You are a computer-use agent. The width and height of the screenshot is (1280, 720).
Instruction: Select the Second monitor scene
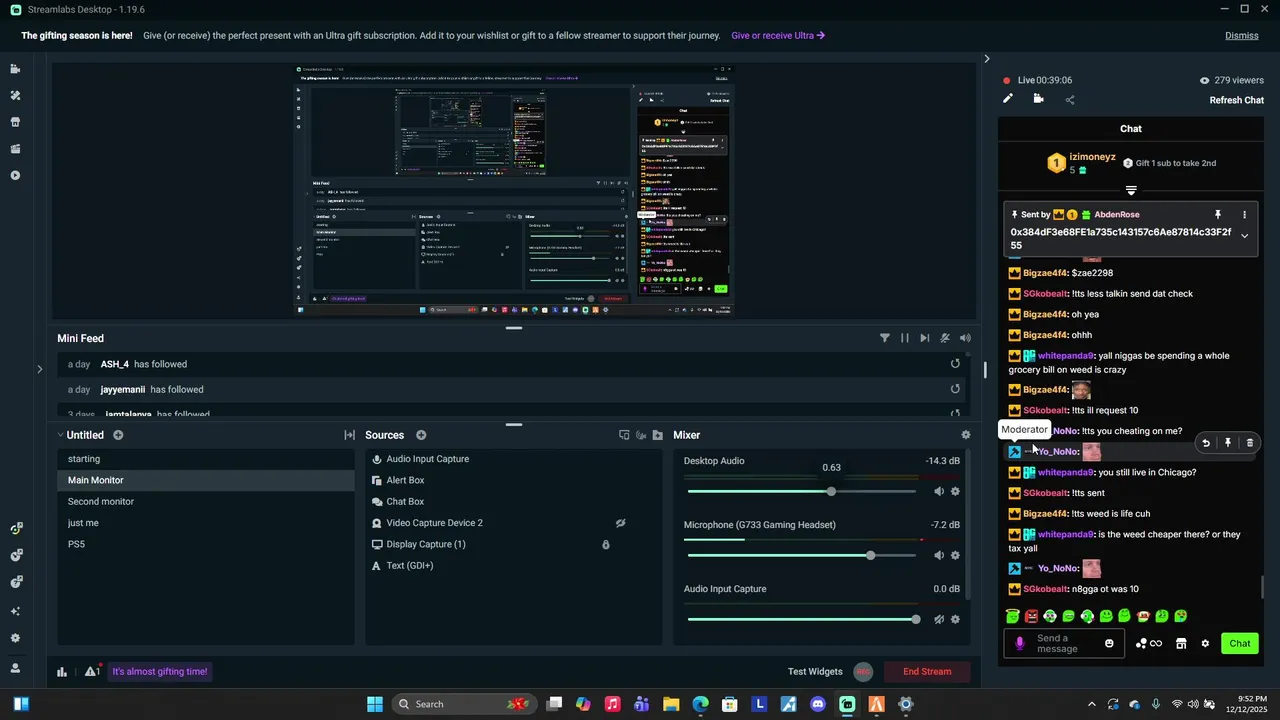(206, 502)
